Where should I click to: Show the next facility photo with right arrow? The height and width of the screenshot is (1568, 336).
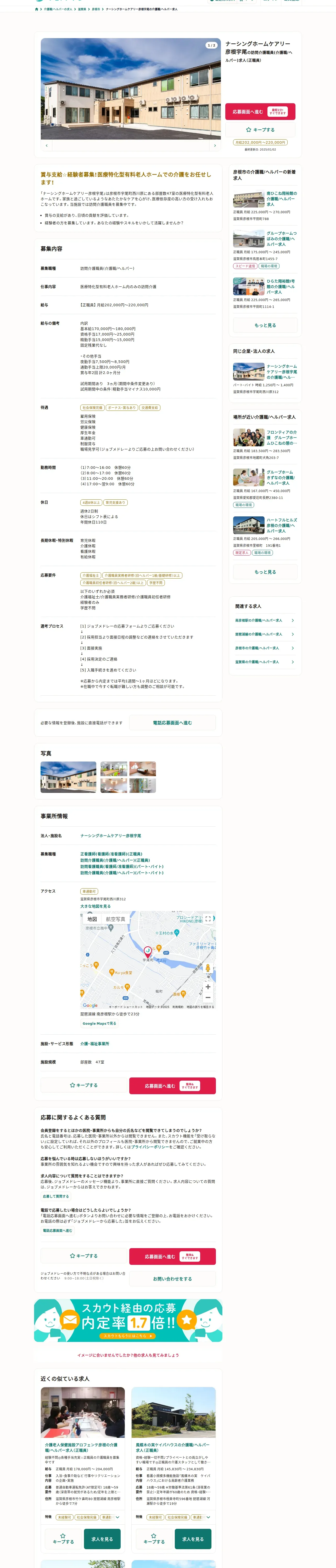point(215,146)
